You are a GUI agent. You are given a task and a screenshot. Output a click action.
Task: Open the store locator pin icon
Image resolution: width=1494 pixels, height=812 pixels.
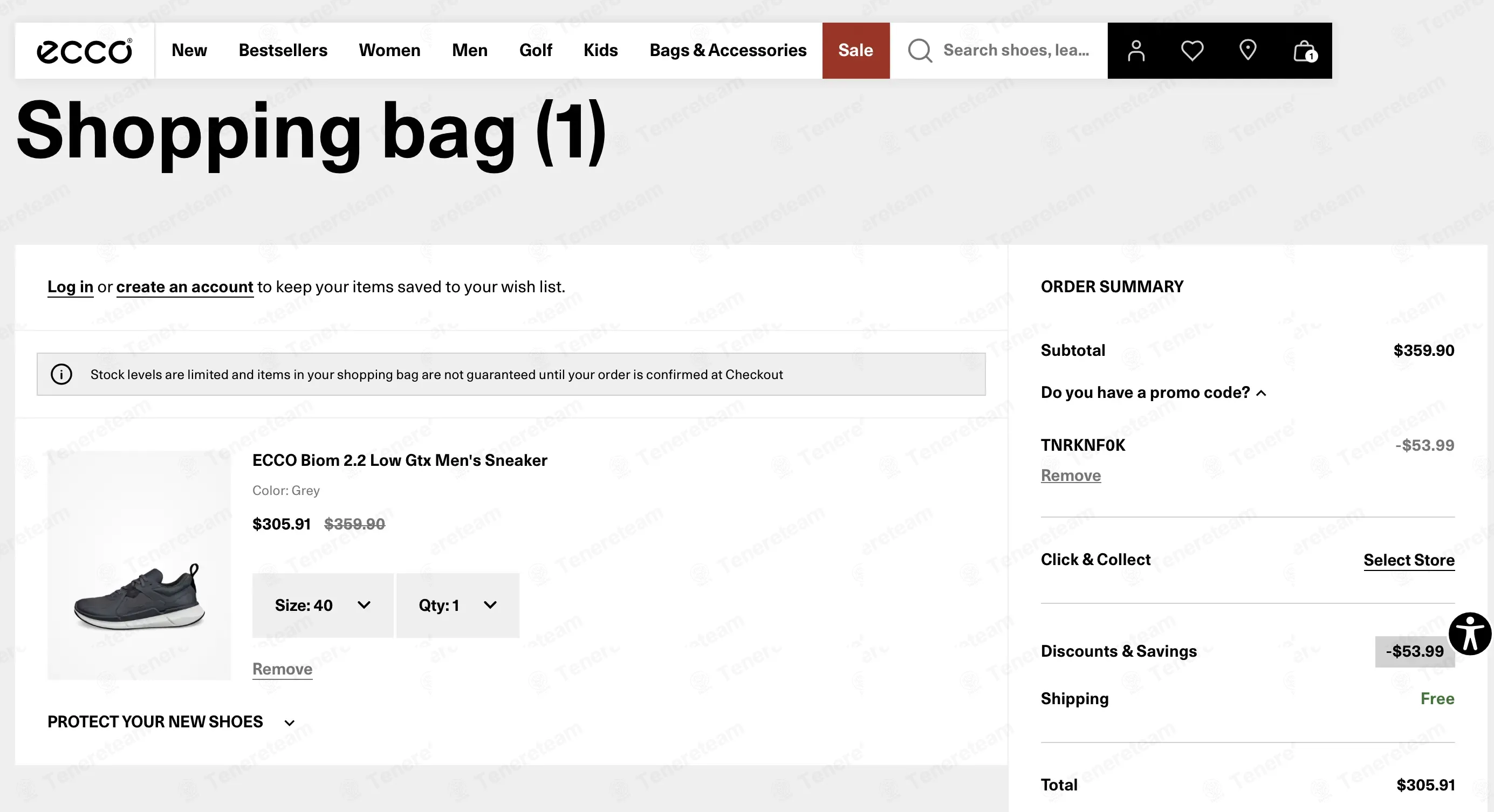tap(1248, 51)
